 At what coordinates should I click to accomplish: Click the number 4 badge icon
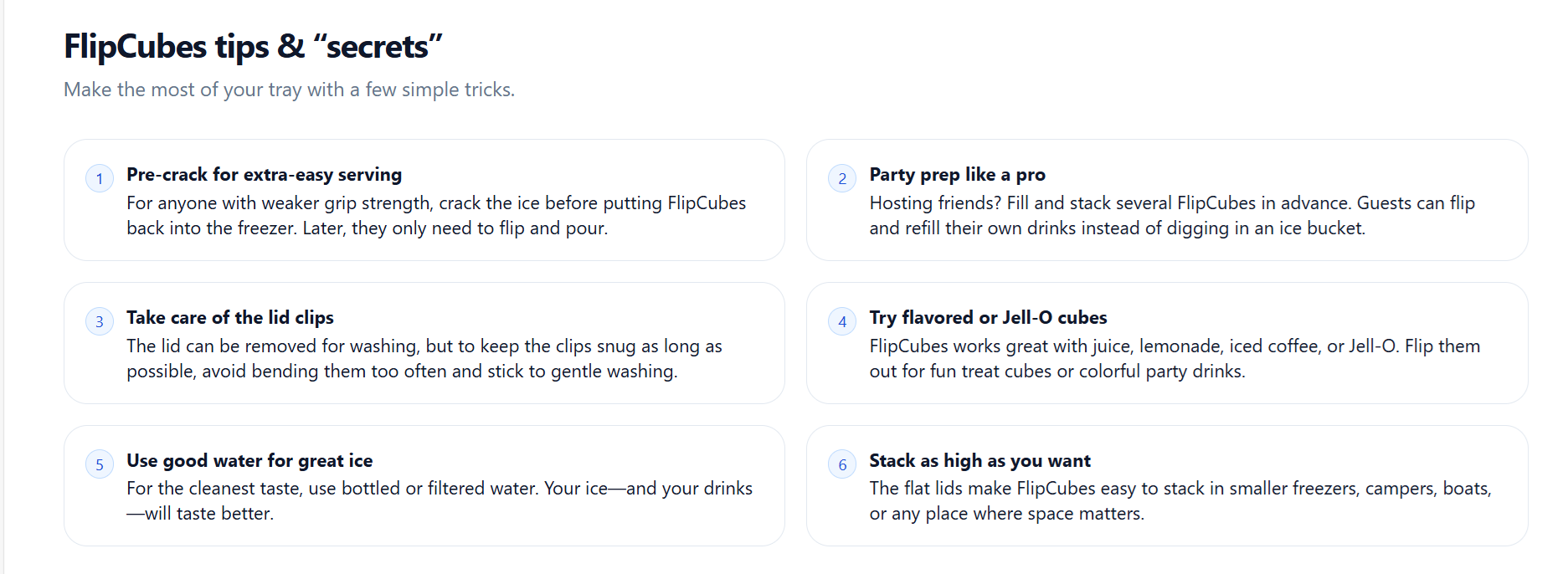(x=842, y=321)
